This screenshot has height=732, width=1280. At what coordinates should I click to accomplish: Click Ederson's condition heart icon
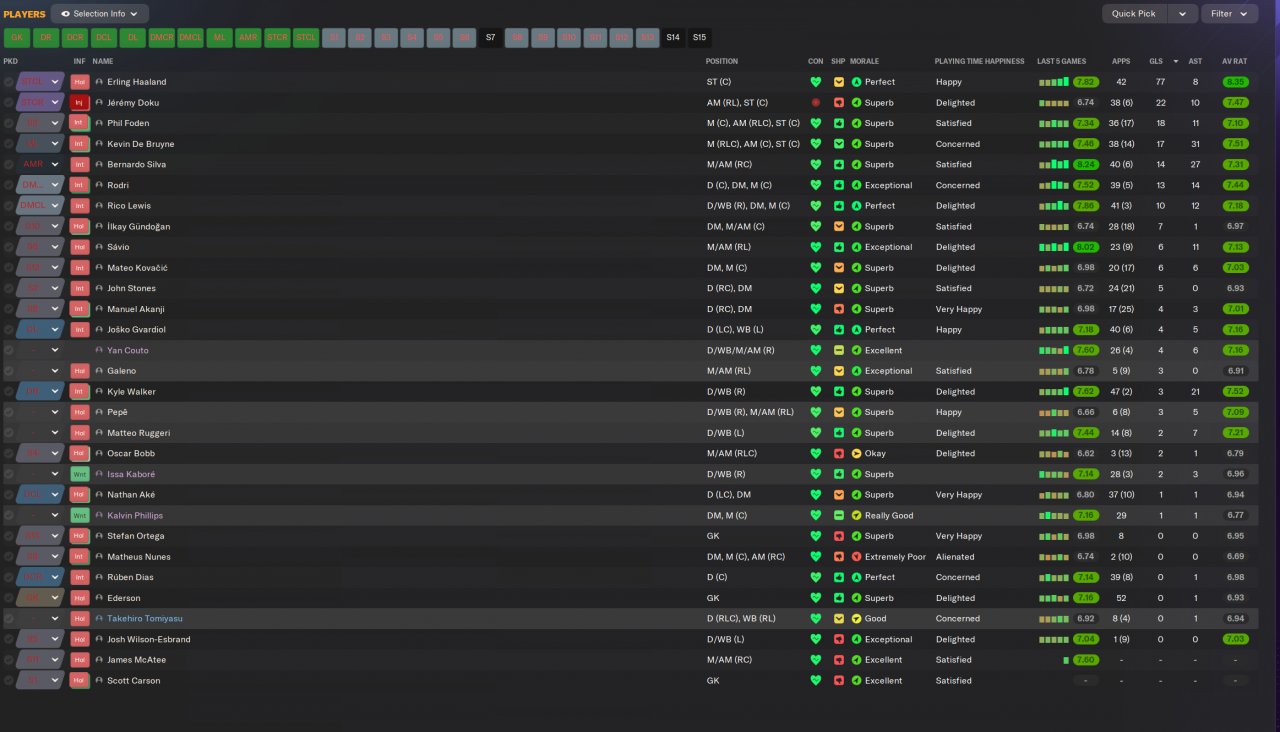tap(816, 598)
